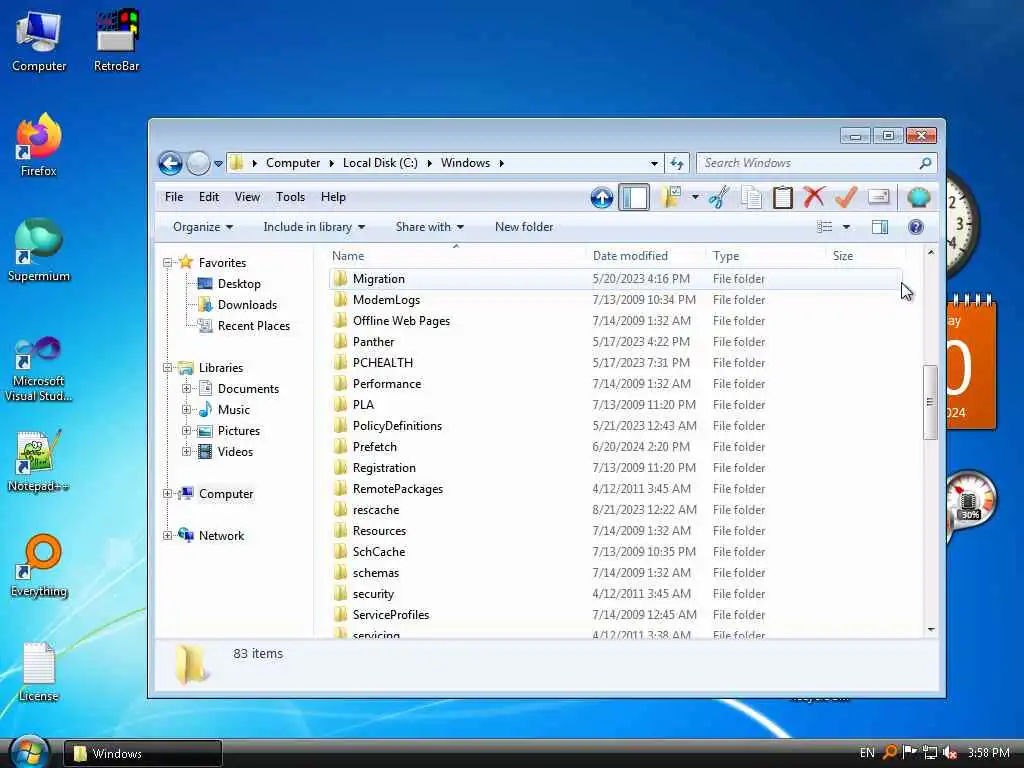Select Local Disk (C:) breadcrumb
The width and height of the screenshot is (1024, 768).
pyautogui.click(x=380, y=163)
